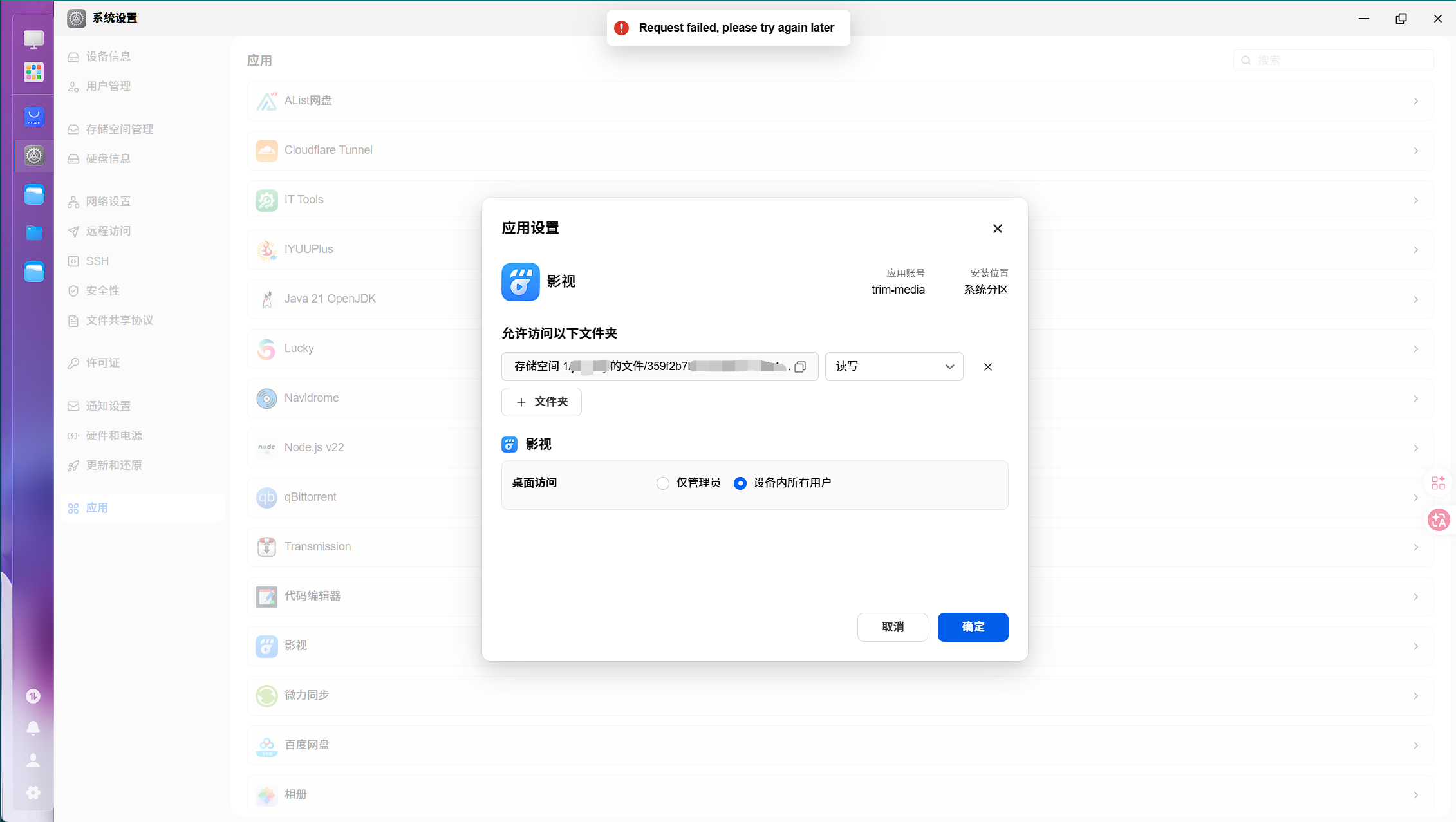This screenshot has height=822, width=1456.
Task: Expand the 百度网盘 app row chevron
Action: [x=1416, y=745]
